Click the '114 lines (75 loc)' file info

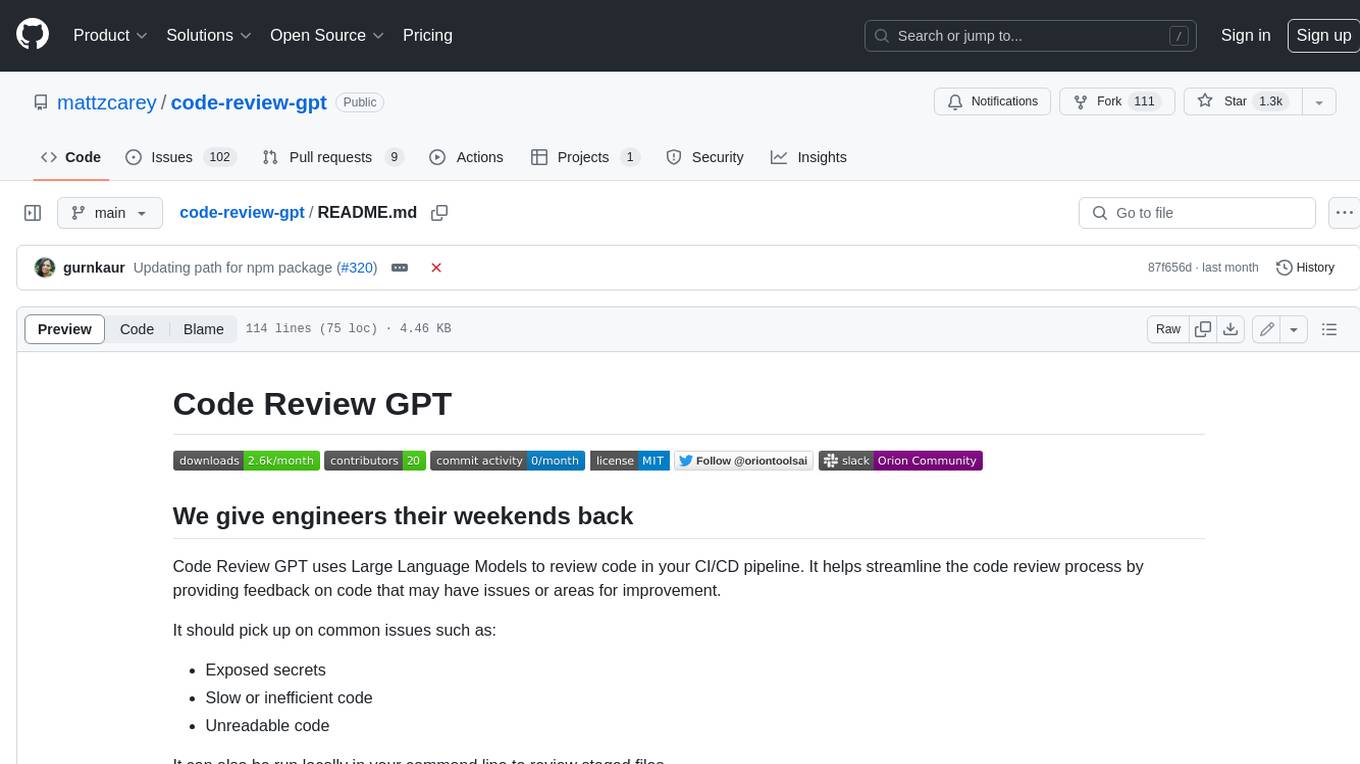(311, 329)
